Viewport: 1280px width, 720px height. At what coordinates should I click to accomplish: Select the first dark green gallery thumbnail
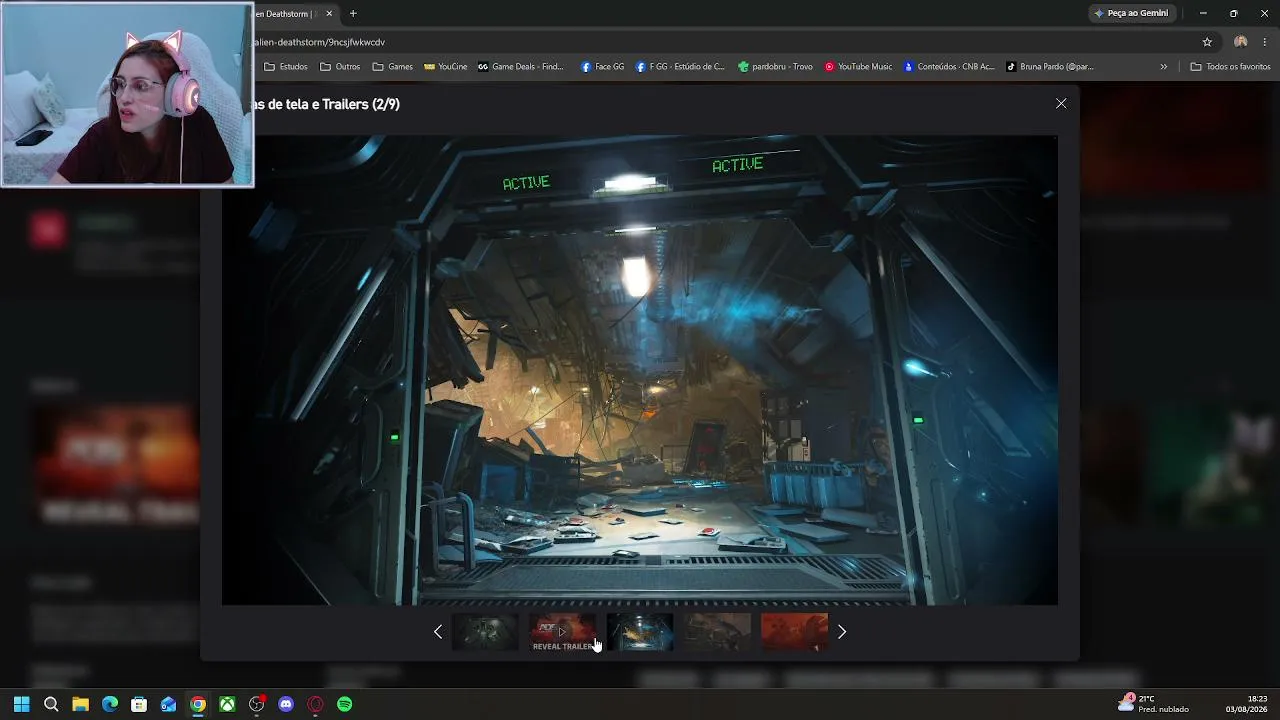coord(485,632)
